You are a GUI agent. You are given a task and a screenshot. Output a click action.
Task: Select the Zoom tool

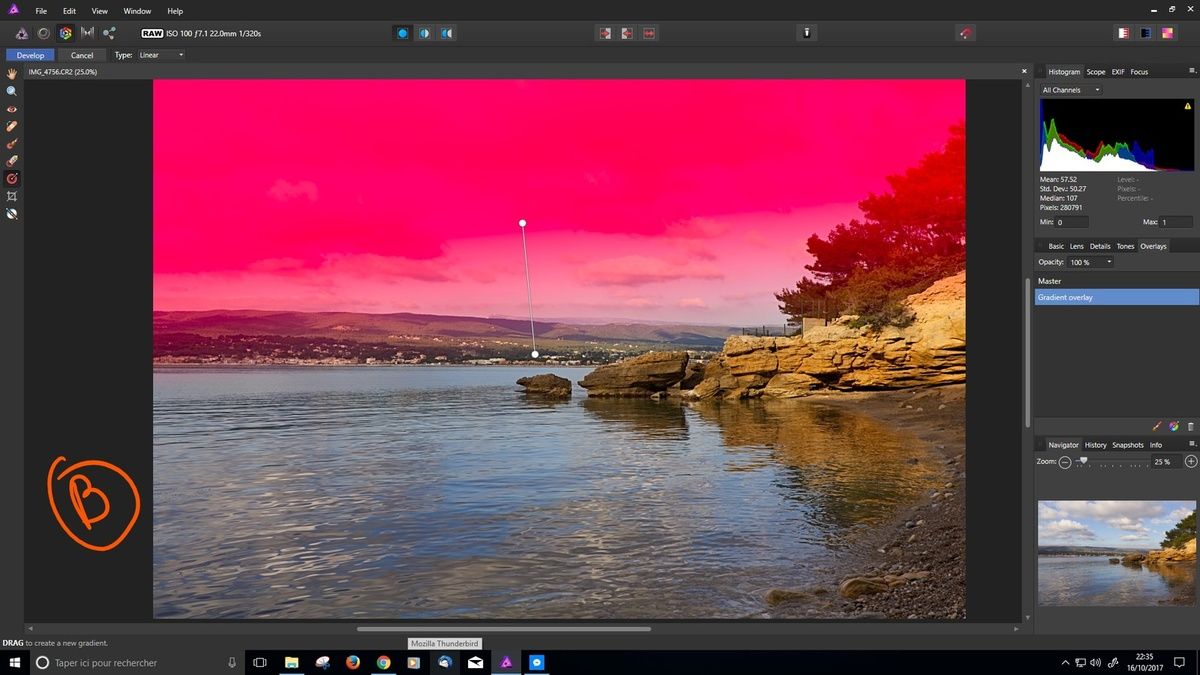(x=12, y=91)
